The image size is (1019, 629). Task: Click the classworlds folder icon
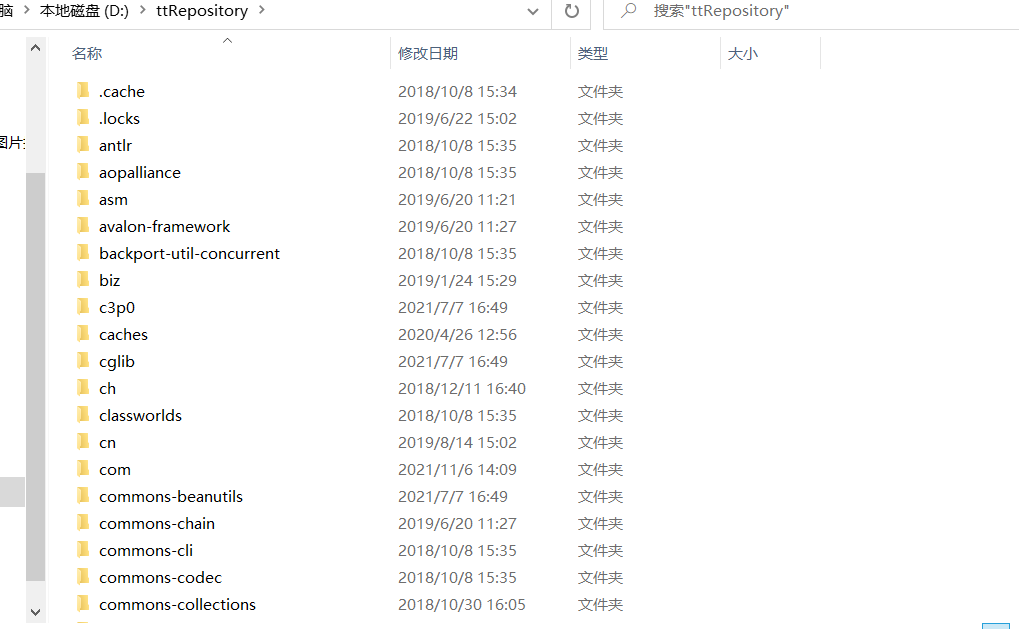coord(83,415)
